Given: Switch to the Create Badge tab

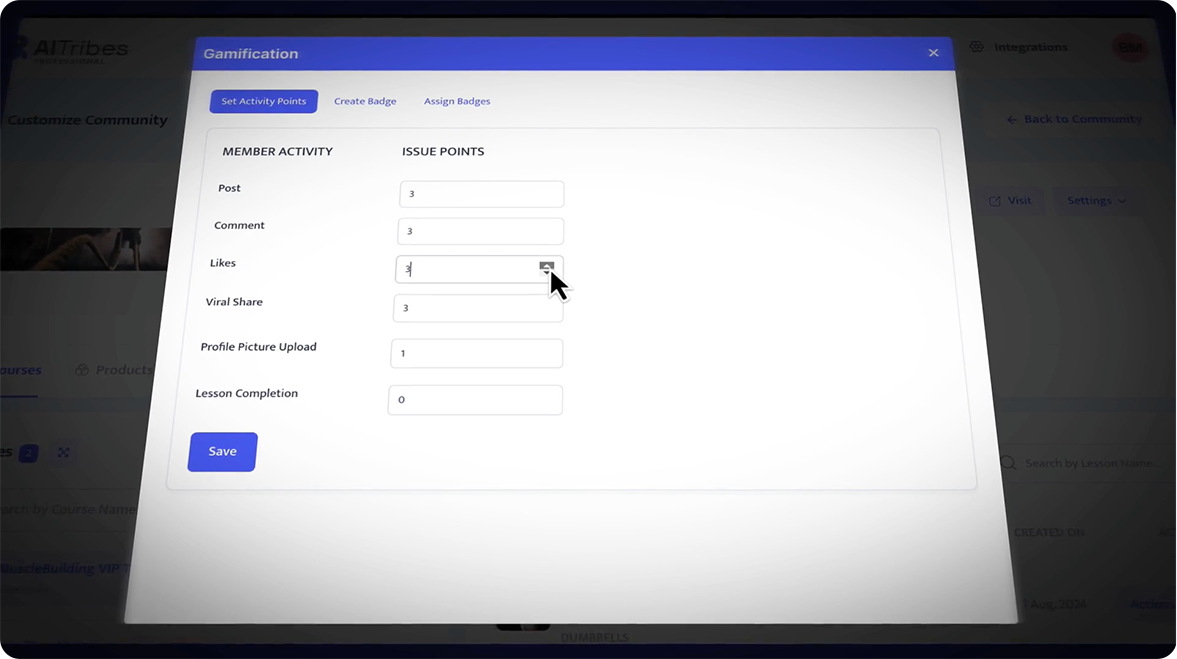Looking at the screenshot, I should [x=365, y=101].
